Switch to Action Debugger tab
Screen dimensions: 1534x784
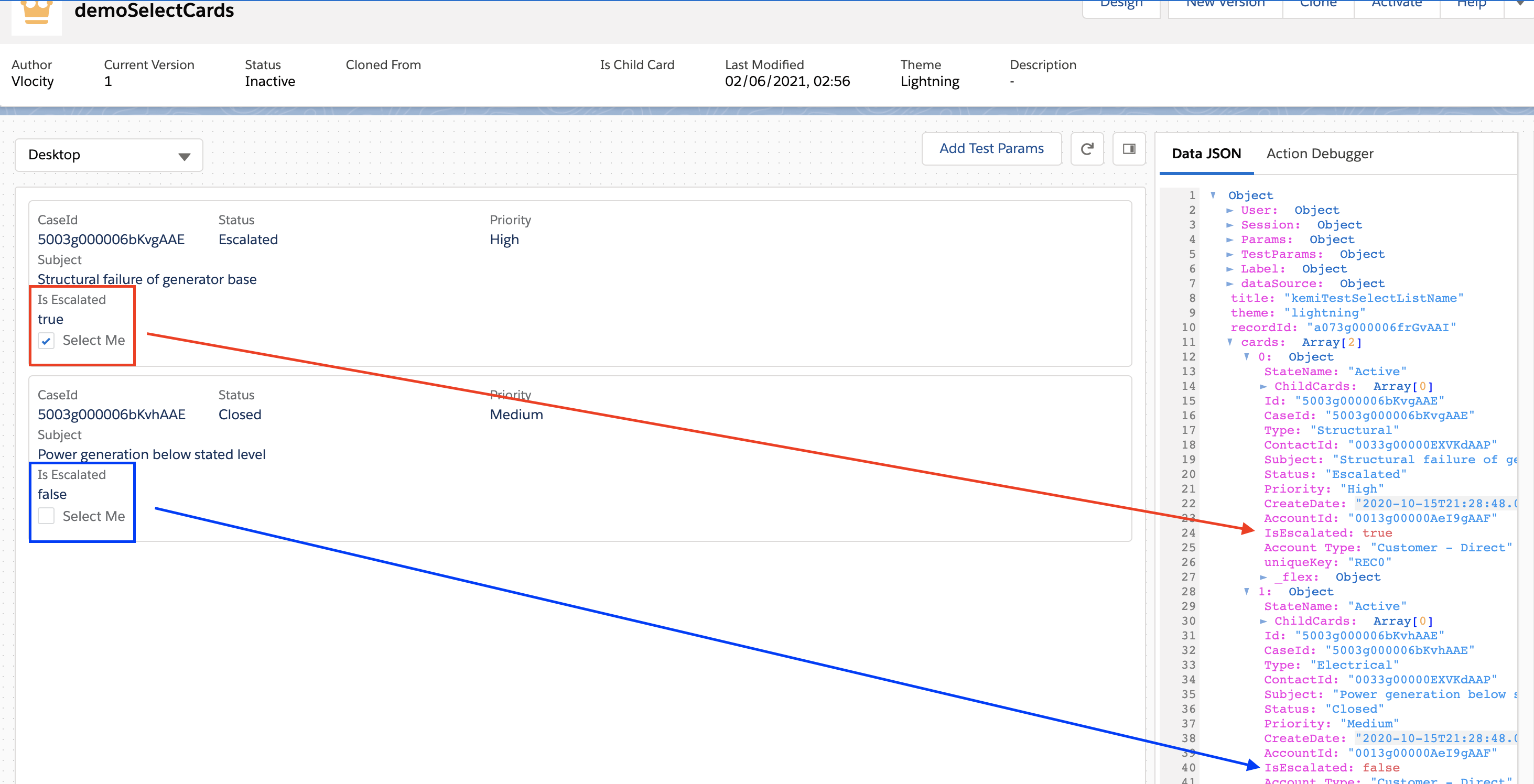pos(1320,154)
